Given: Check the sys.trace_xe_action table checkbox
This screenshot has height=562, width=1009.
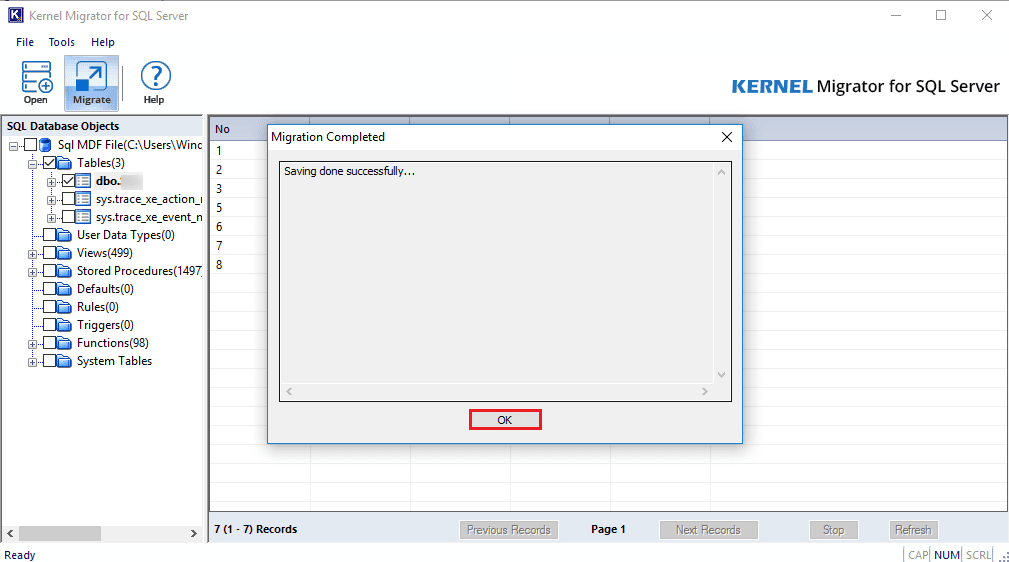Looking at the screenshot, I should pyautogui.click(x=68, y=199).
